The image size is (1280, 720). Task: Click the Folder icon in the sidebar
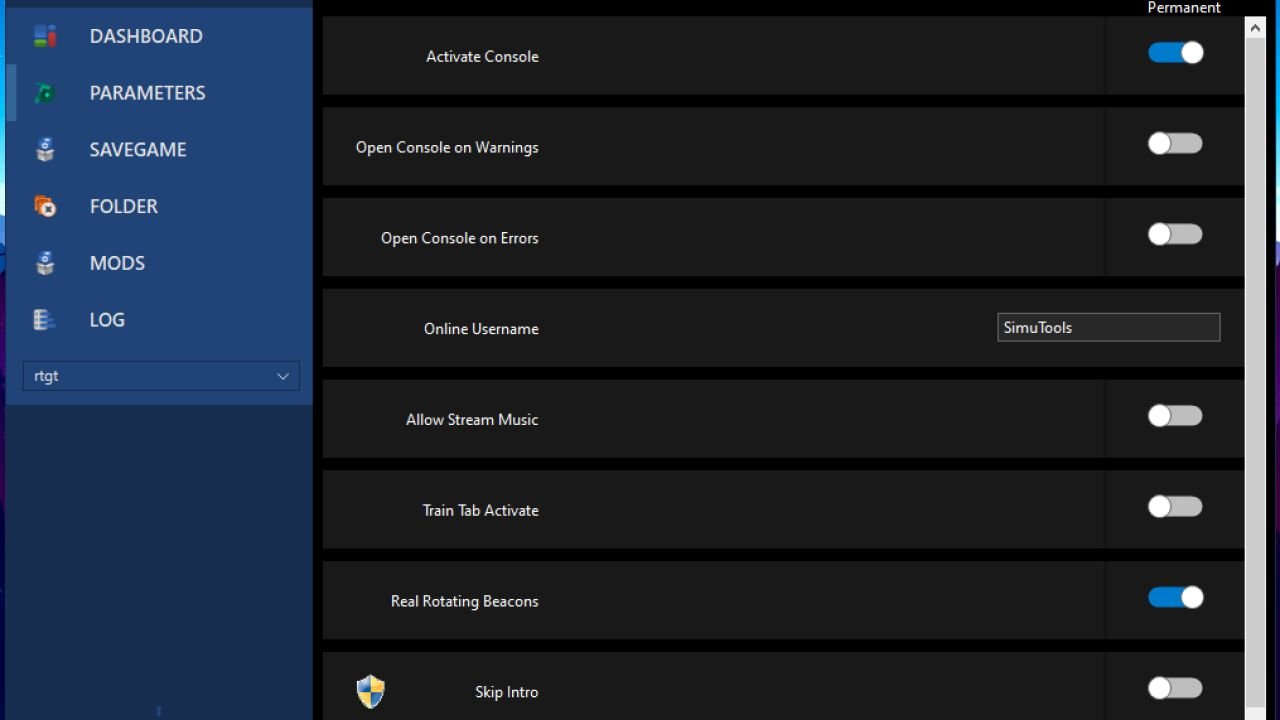[45, 206]
